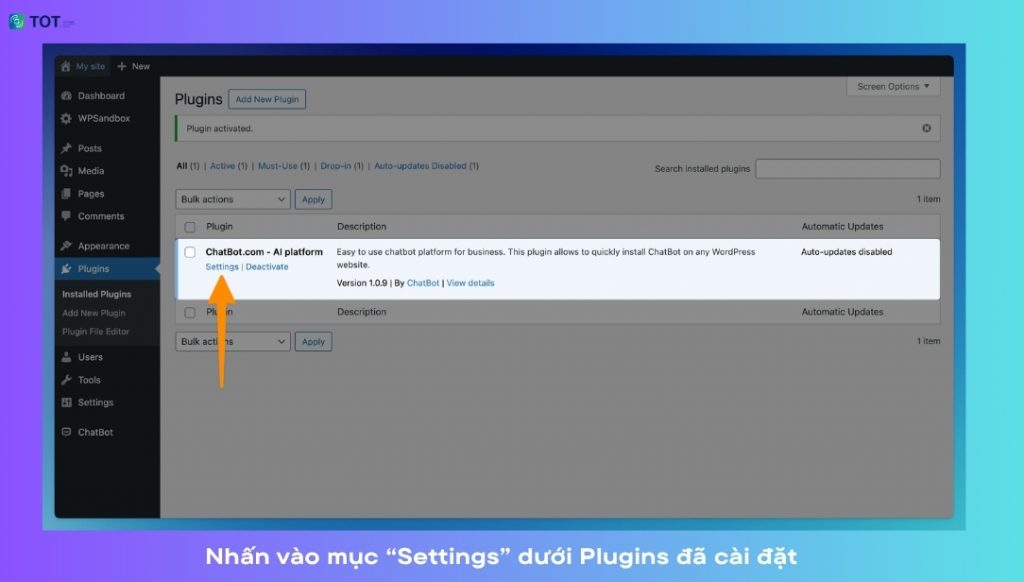
Task: Expand the Screen Options panel
Action: click(x=893, y=86)
